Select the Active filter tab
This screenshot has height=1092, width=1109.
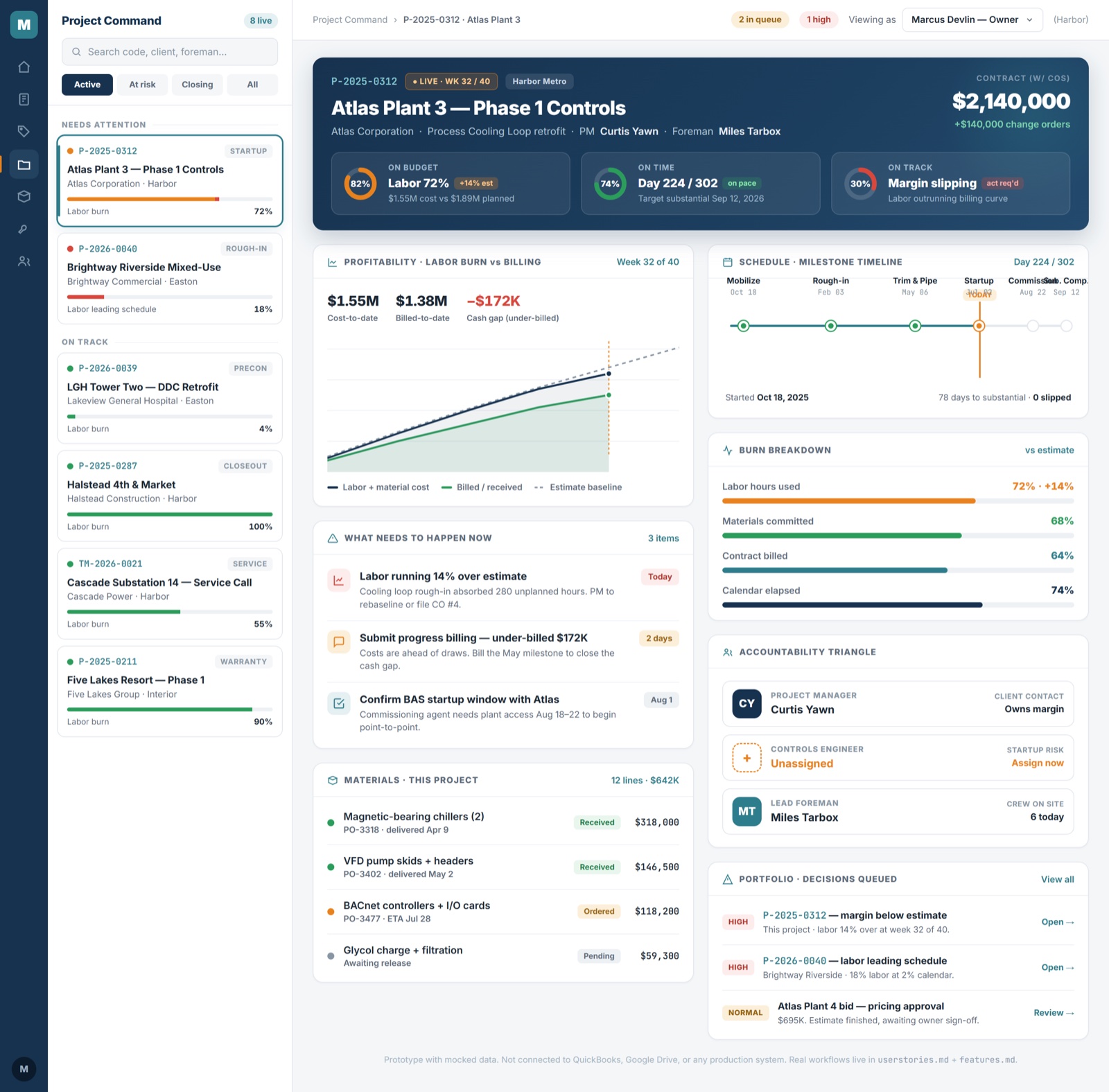click(x=87, y=85)
